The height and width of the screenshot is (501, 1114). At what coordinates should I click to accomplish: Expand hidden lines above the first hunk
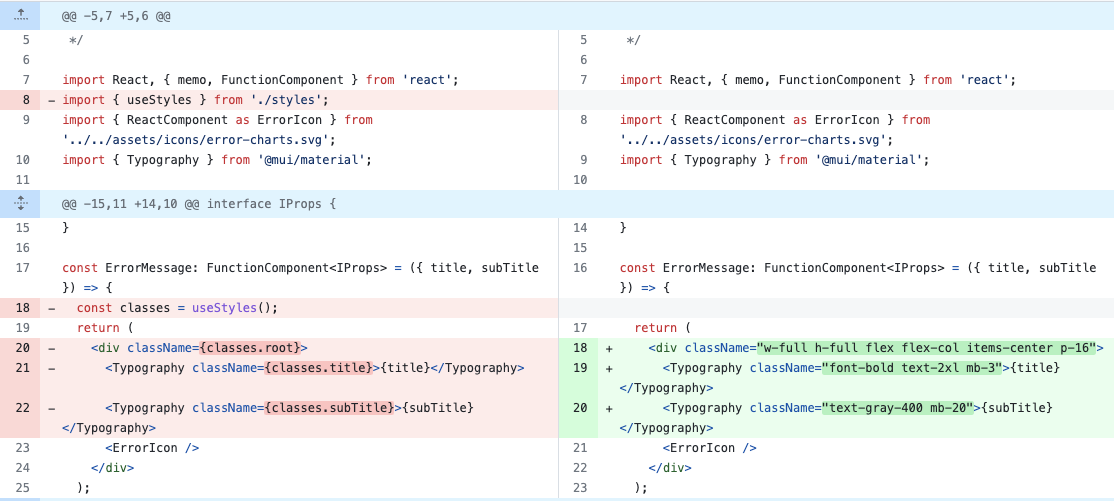tap(20, 15)
